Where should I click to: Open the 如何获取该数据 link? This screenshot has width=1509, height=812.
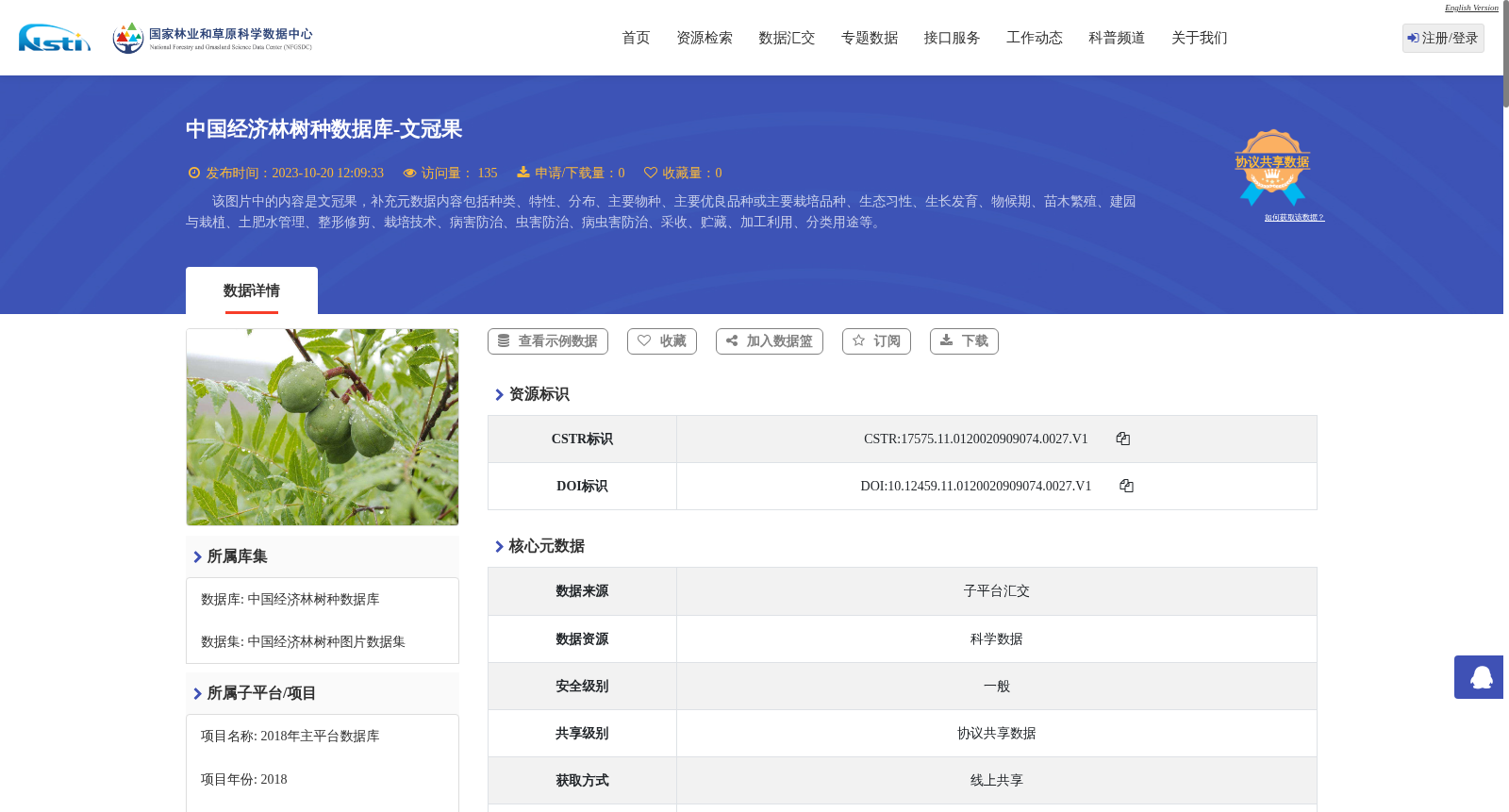coord(1294,218)
